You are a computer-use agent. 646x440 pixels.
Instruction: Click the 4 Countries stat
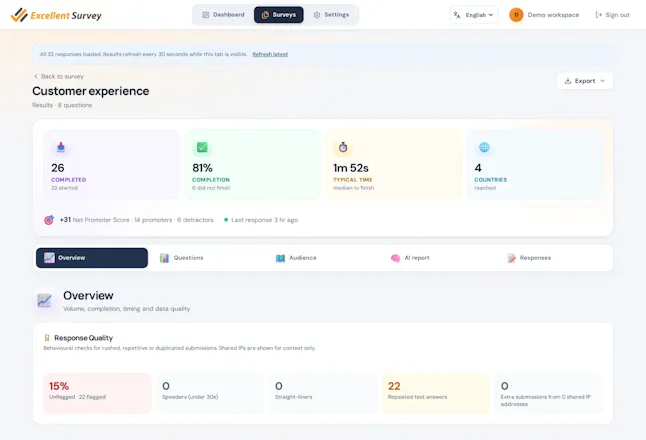coord(535,165)
